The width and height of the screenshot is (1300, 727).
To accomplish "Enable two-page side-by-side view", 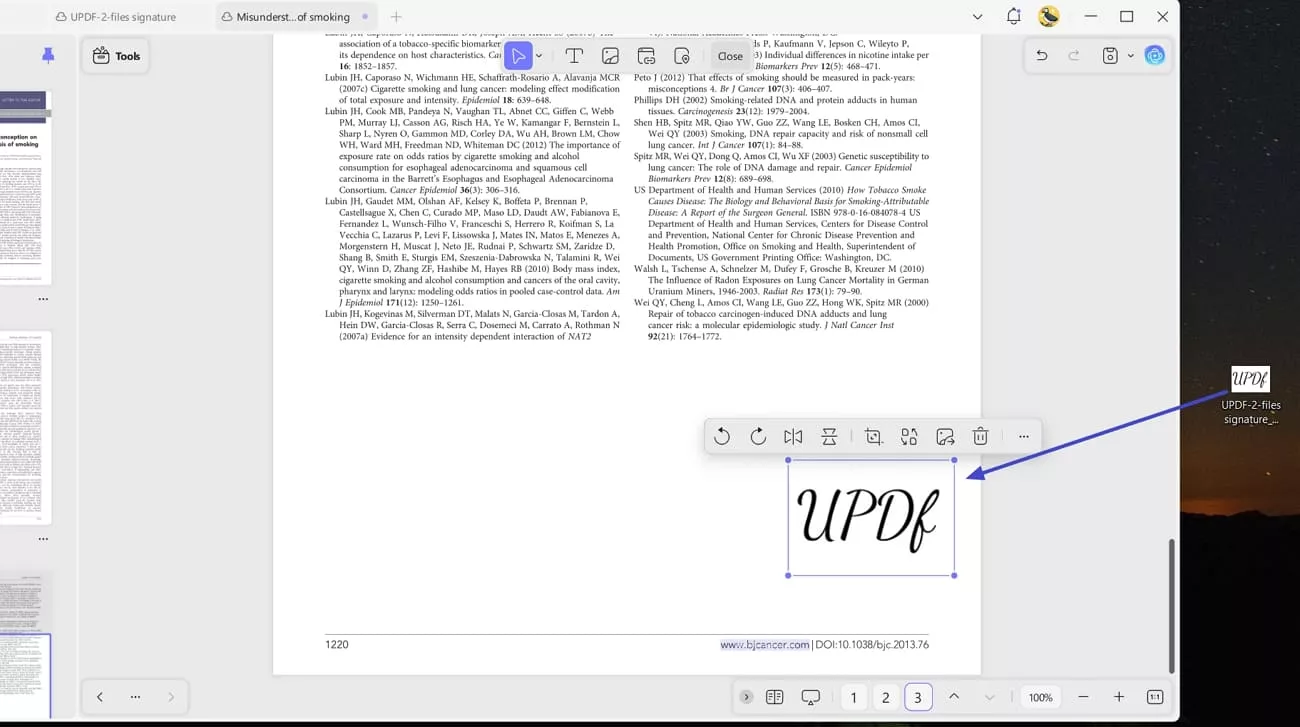I will 775,696.
